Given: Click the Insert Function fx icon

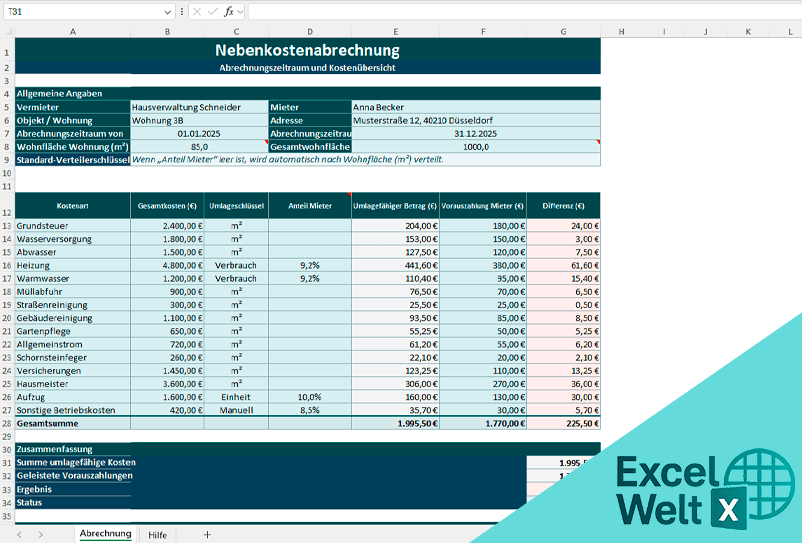Looking at the screenshot, I should (x=228, y=11).
